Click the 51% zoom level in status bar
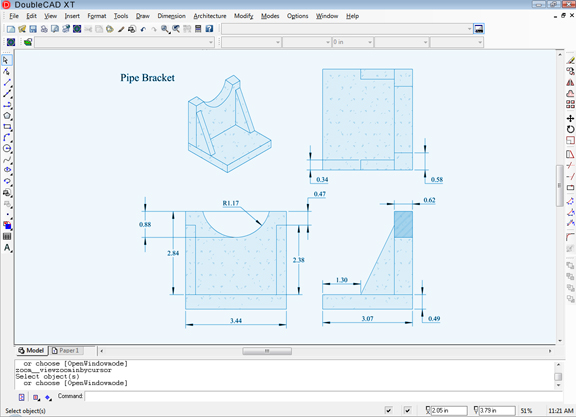The height and width of the screenshot is (417, 576). click(526, 411)
